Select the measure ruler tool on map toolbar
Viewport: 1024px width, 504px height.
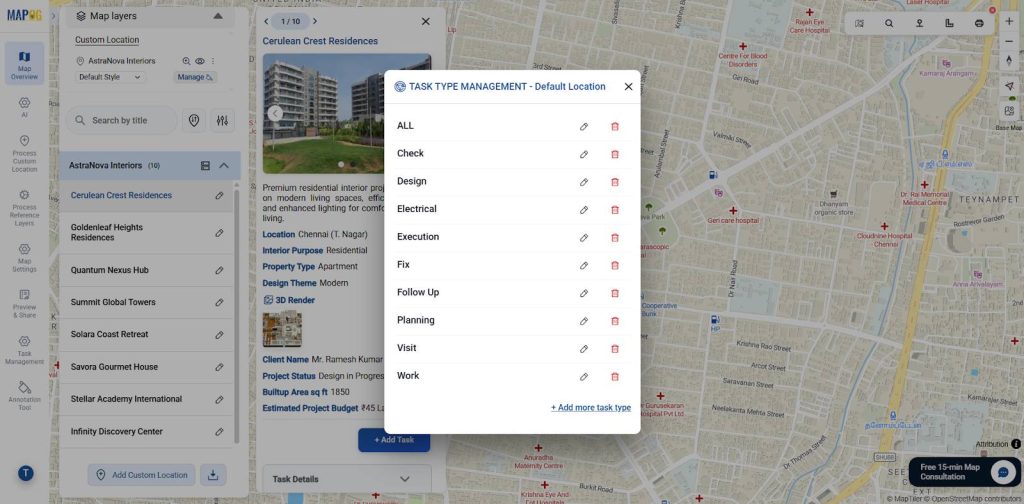pos(949,23)
